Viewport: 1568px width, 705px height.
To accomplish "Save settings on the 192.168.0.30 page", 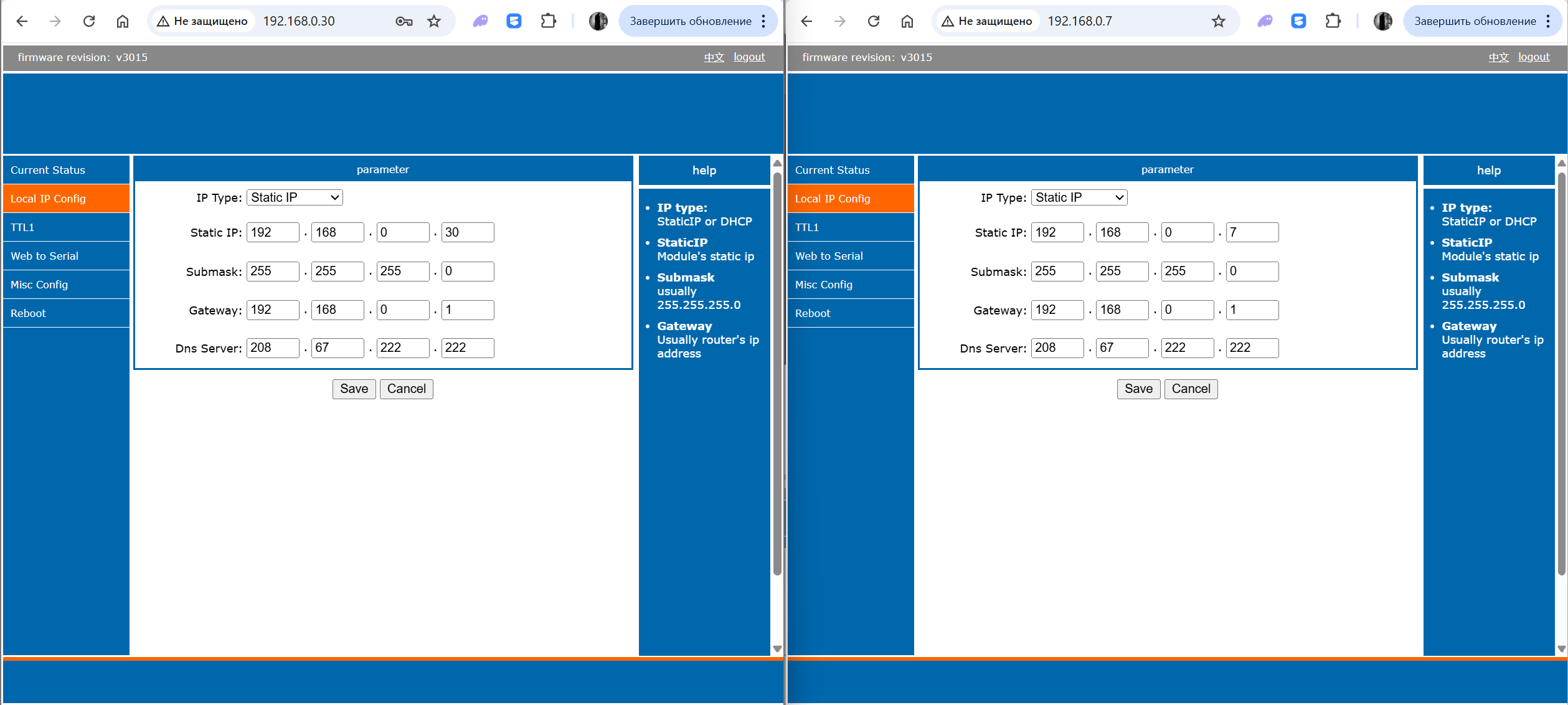I will (354, 389).
